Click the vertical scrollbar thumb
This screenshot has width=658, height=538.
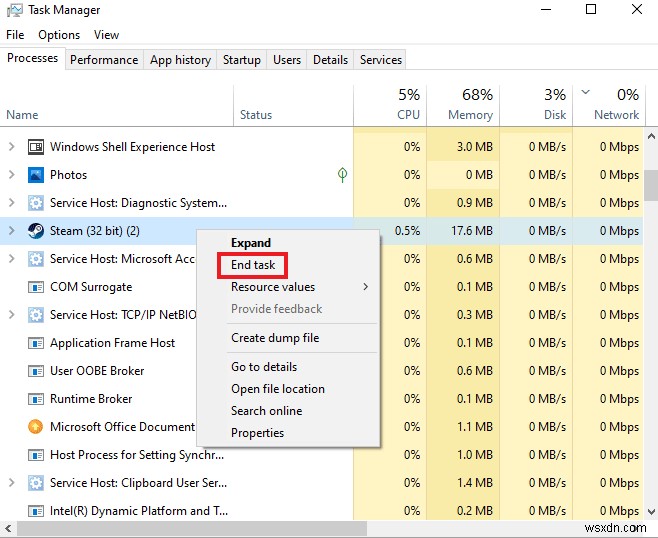click(651, 185)
